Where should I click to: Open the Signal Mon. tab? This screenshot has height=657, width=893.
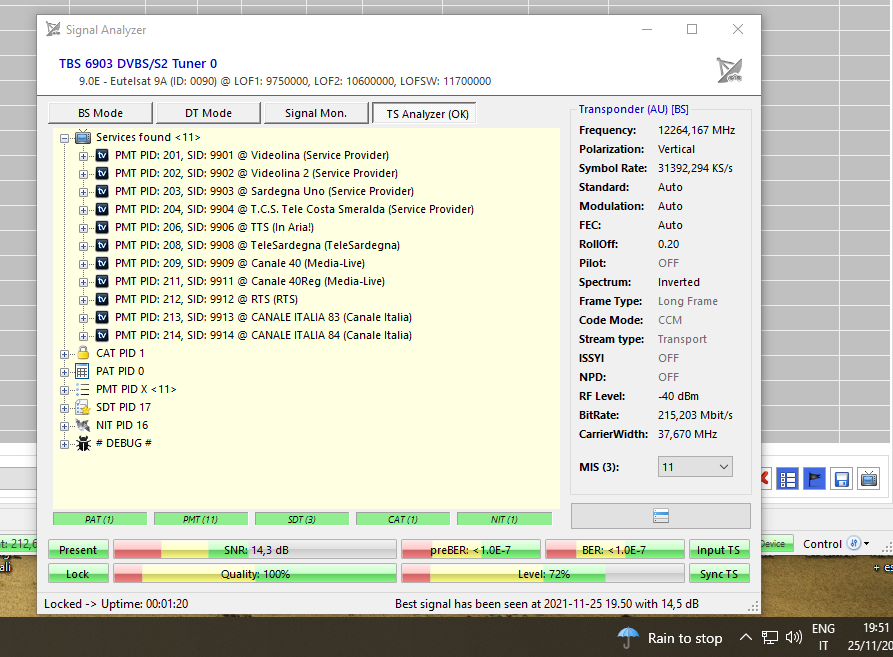coord(316,113)
